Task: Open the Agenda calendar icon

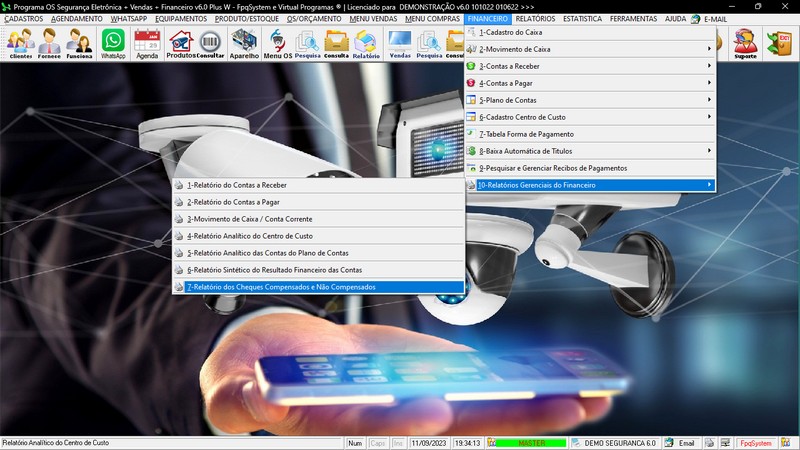Action: coord(147,43)
